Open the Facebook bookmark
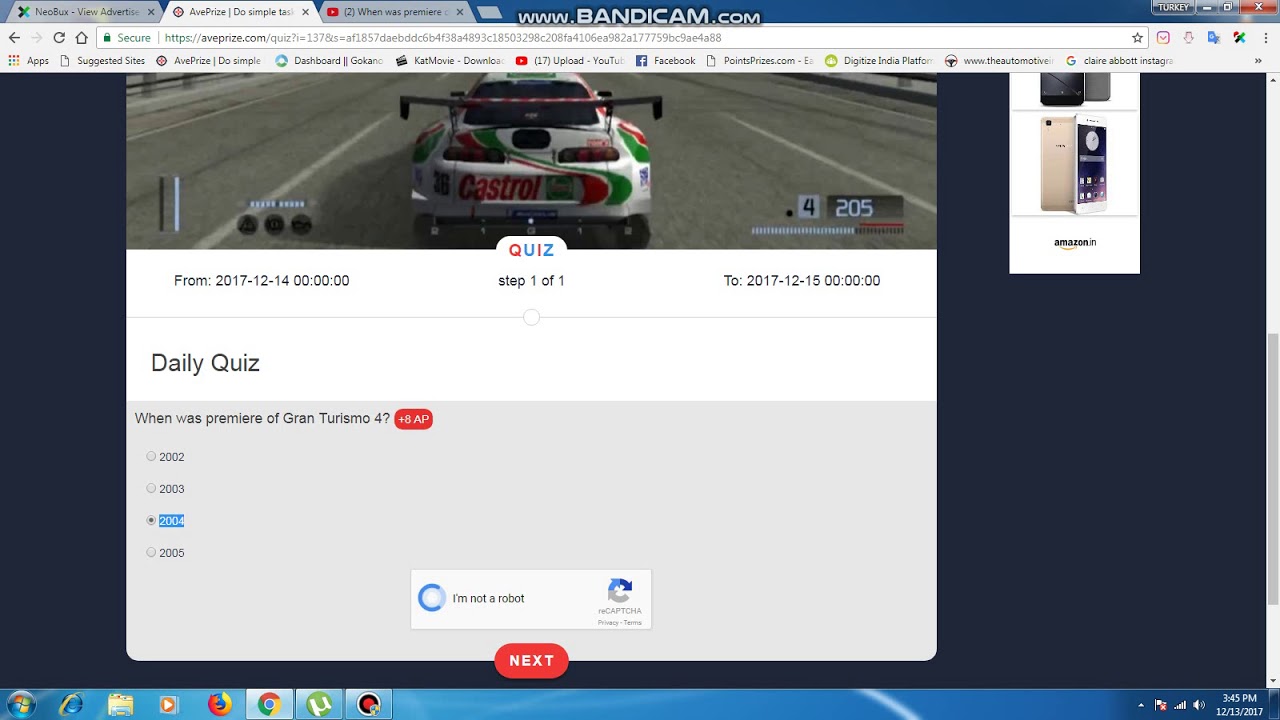 tap(666, 61)
